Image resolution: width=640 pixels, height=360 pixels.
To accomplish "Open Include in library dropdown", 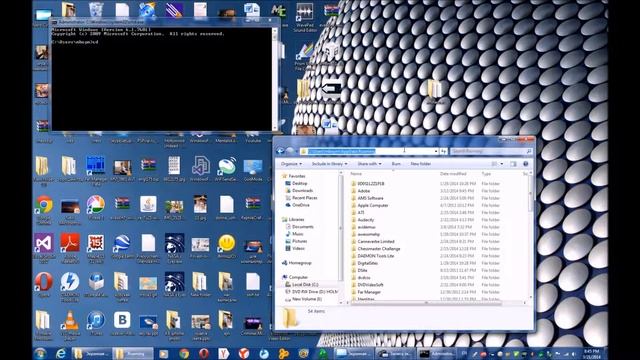I will (329, 164).
